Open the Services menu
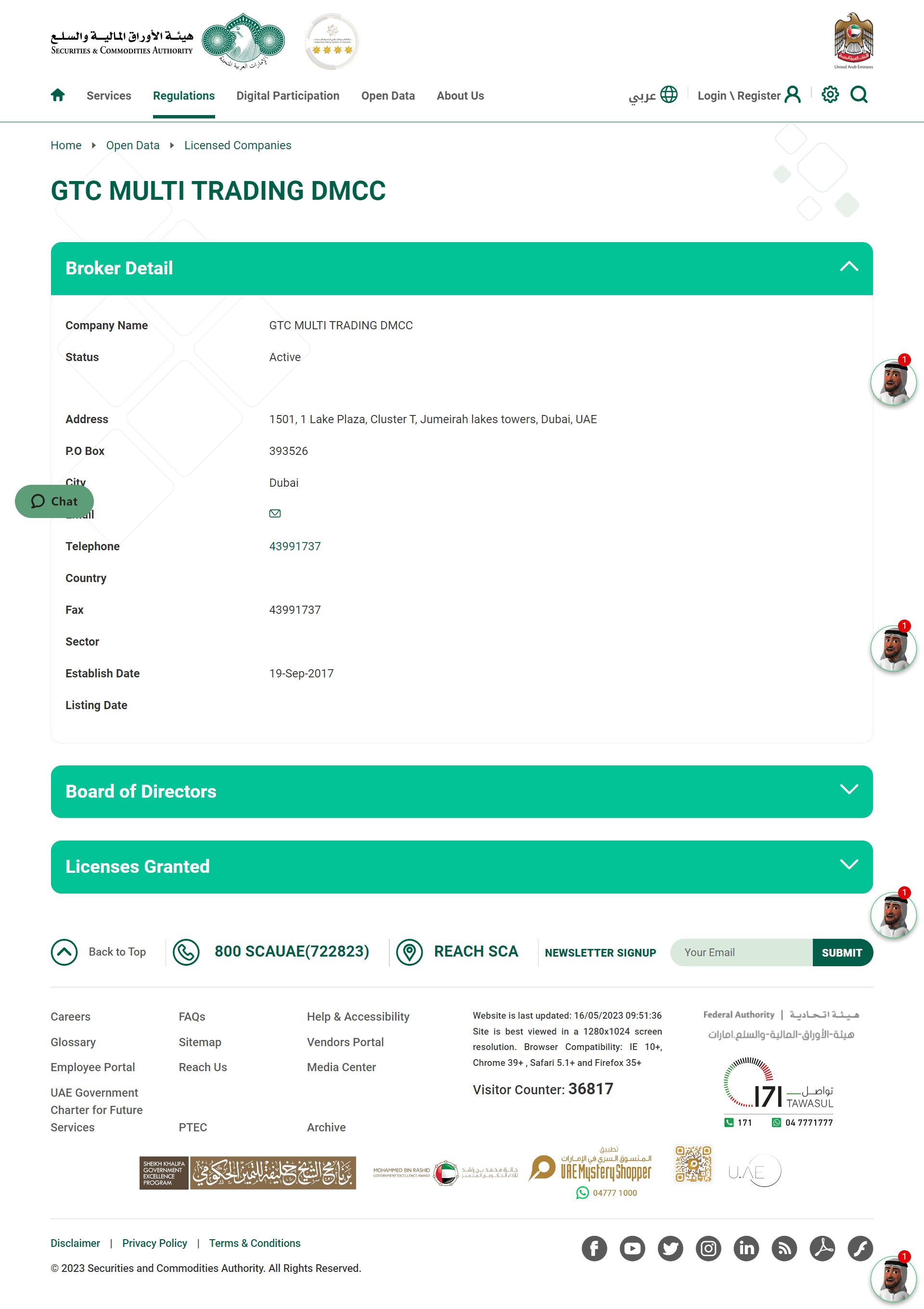Image resolution: width=924 pixels, height=1309 pixels. click(x=109, y=96)
